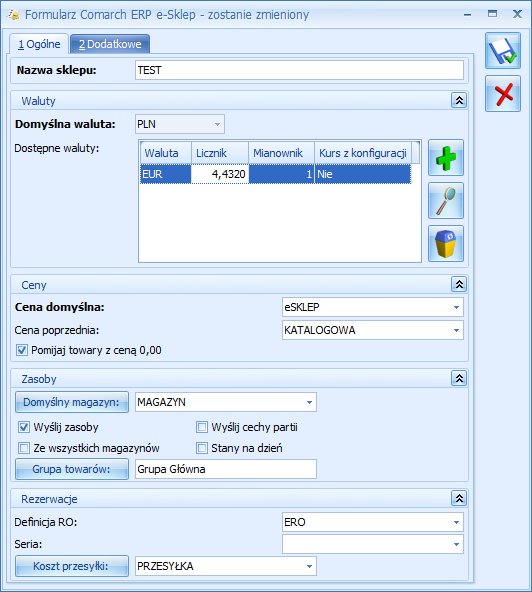
Task: Cancel changes with the red X icon
Action: coord(503,94)
